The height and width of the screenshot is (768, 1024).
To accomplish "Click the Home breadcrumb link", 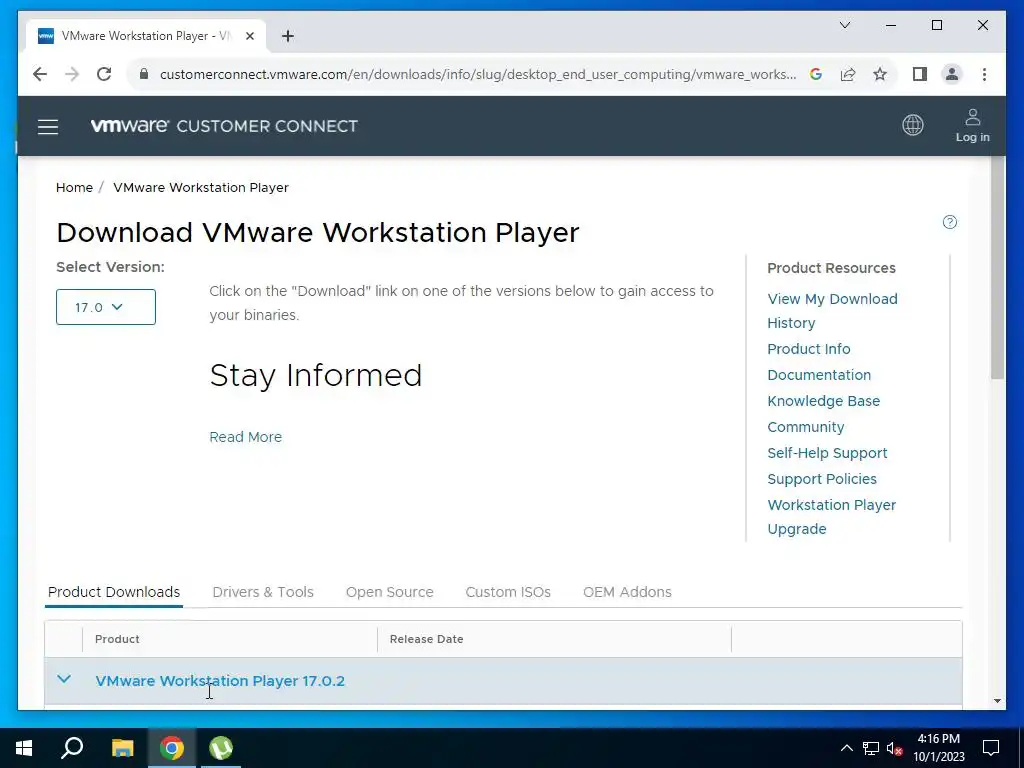I will (74, 187).
